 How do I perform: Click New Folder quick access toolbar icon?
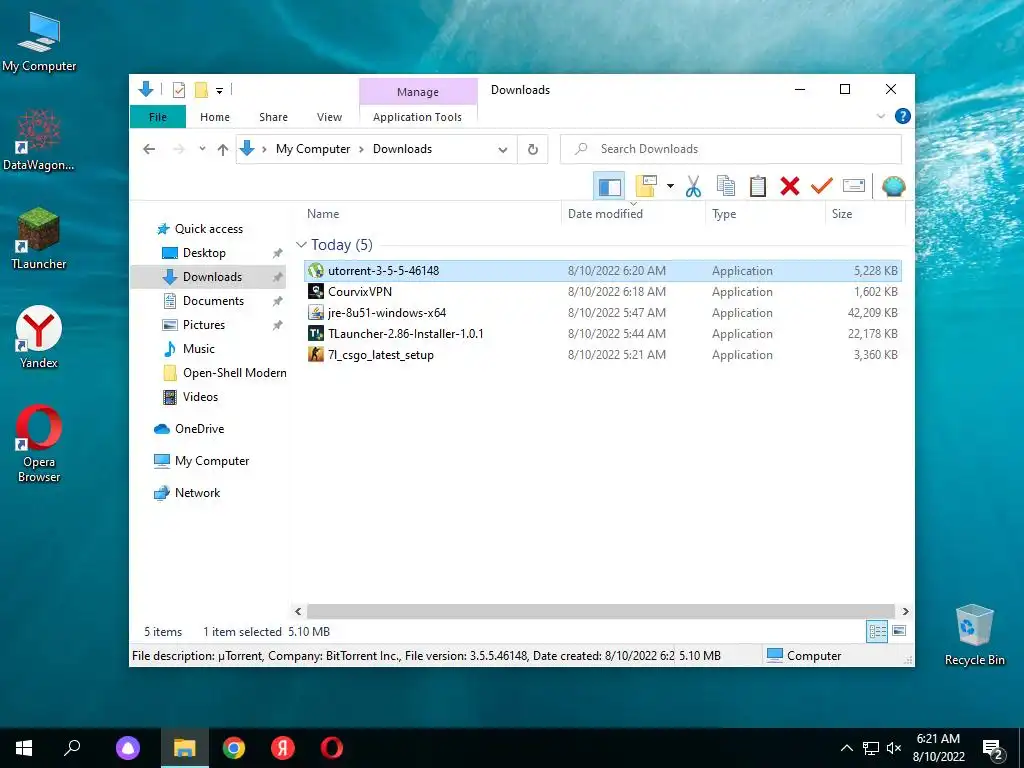(201, 90)
